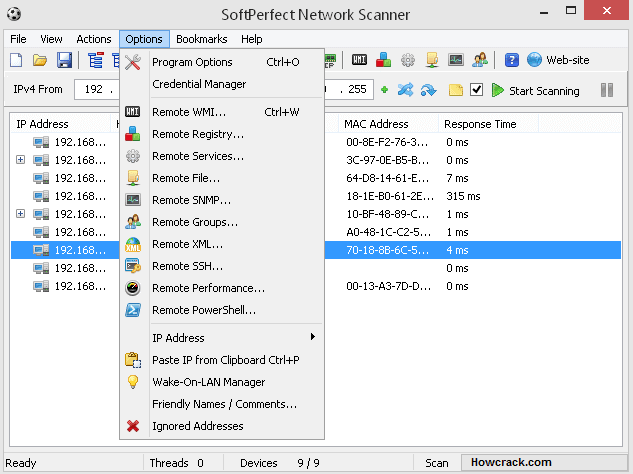Click the IP Address column header
The width and height of the screenshot is (633, 474).
click(x=61, y=124)
